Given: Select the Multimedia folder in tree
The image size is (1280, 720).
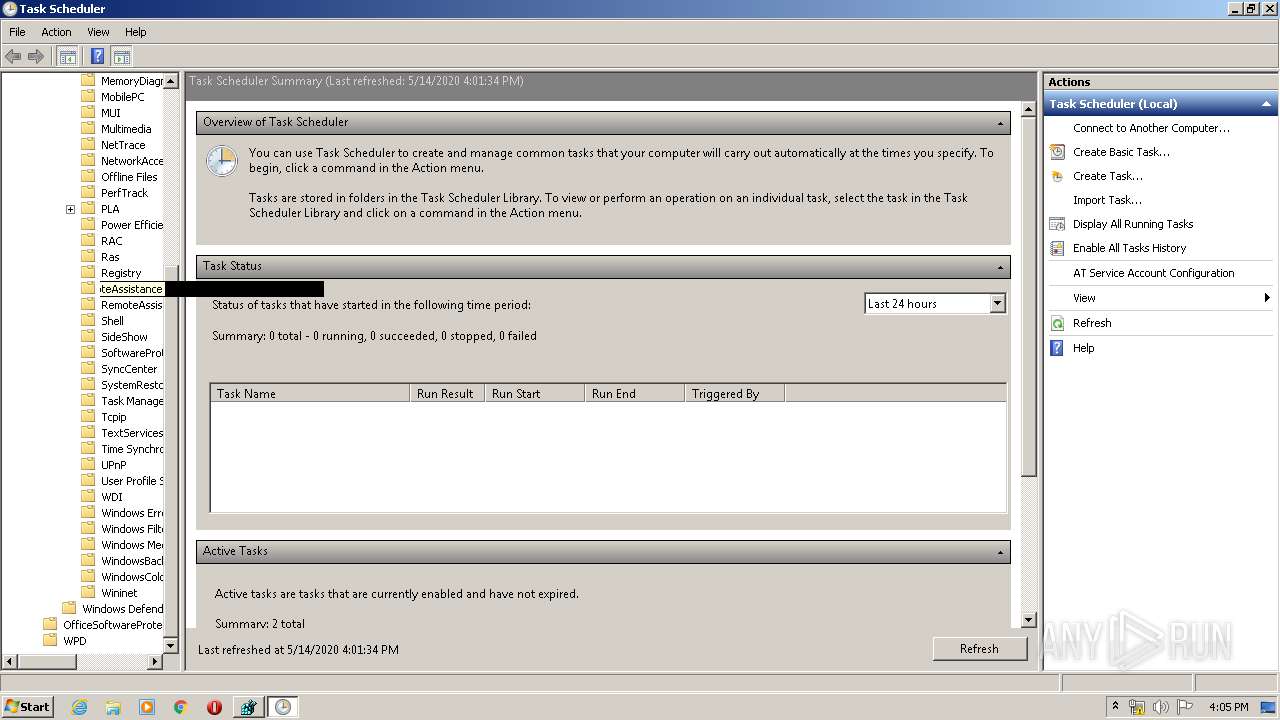Looking at the screenshot, I should pos(126,129).
